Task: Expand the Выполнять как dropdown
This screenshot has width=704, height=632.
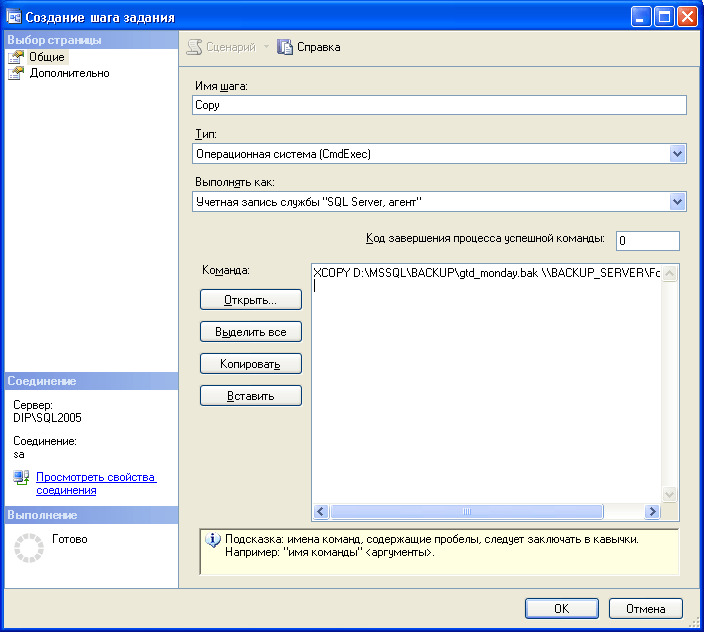Action: tap(677, 202)
